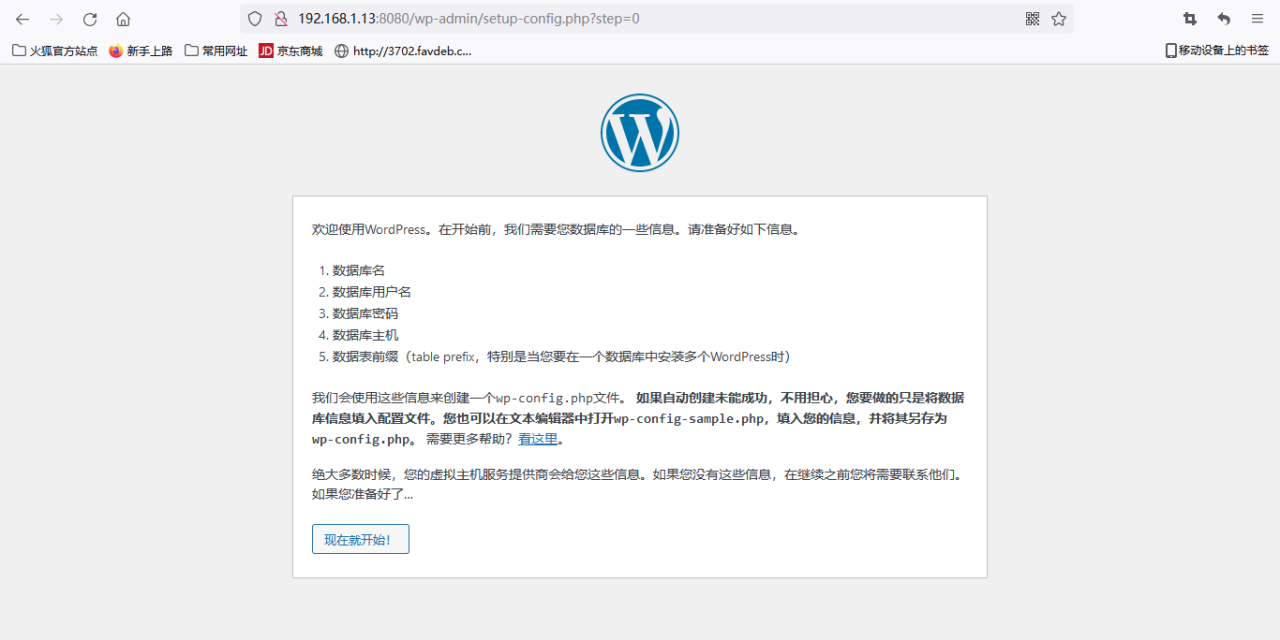The height and width of the screenshot is (640, 1280).
Task: Click the address bar URL field
Action: 655,19
